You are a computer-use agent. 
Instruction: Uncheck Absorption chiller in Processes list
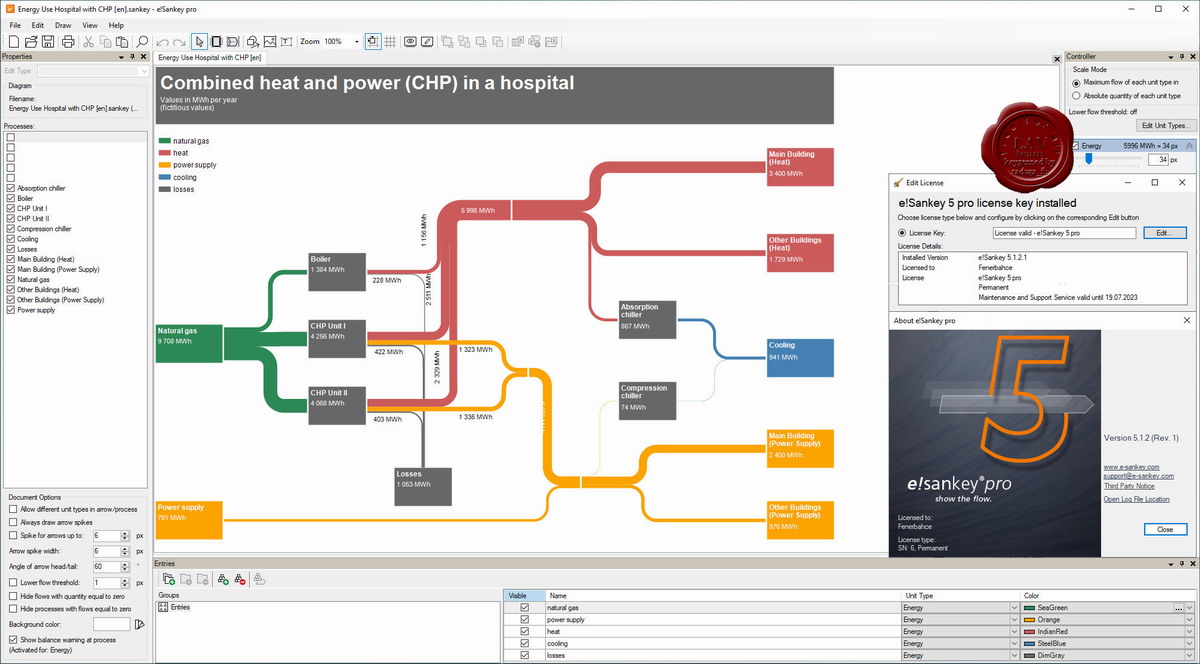coord(11,188)
